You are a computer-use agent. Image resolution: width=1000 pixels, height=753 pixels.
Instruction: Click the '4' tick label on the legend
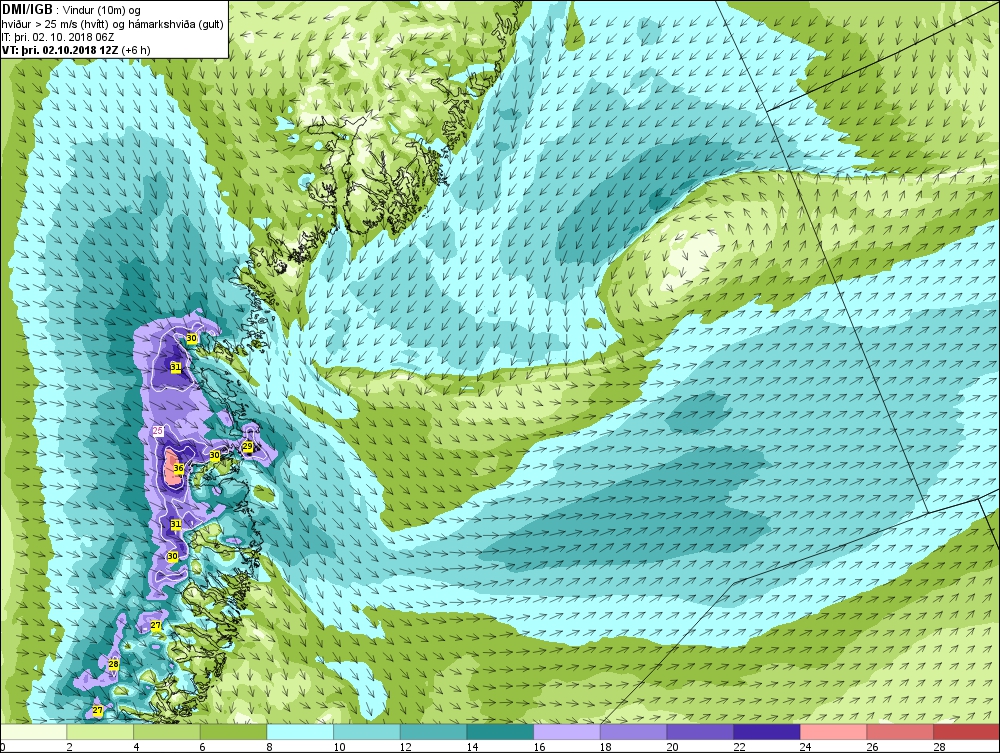click(136, 747)
